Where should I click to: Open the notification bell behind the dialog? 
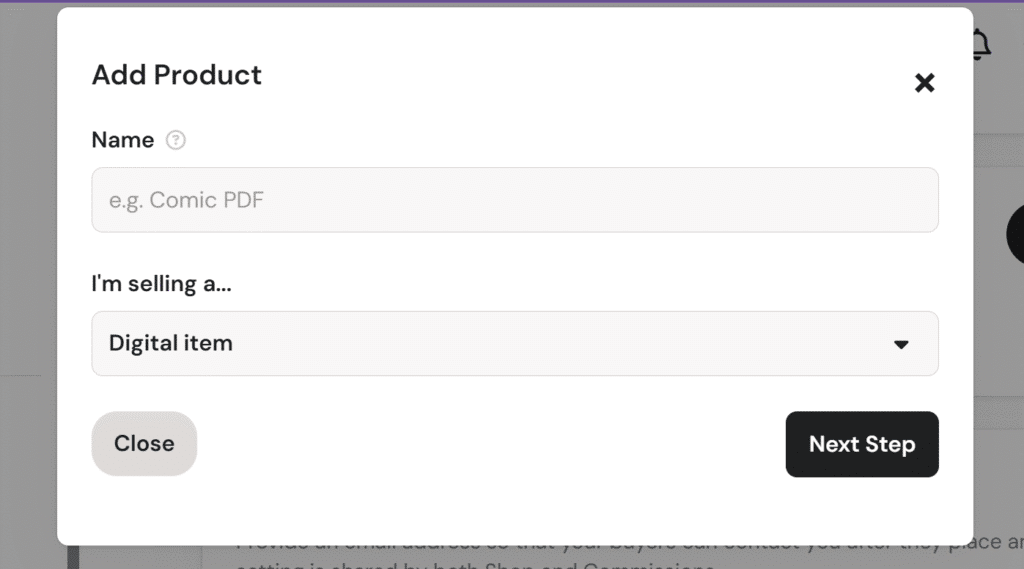click(982, 44)
